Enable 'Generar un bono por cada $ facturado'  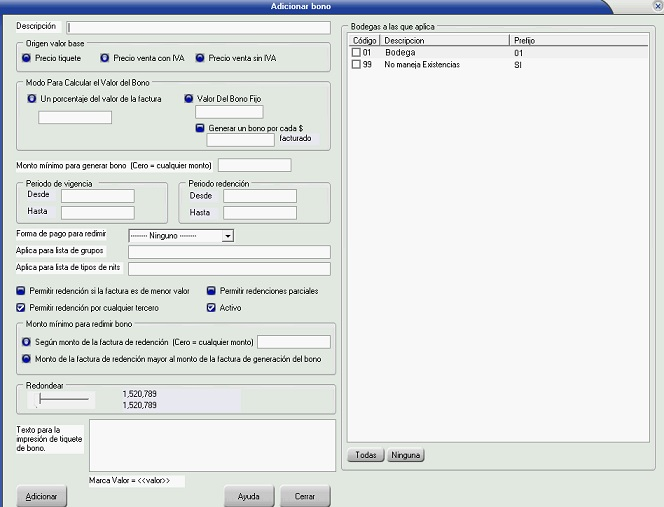200,127
